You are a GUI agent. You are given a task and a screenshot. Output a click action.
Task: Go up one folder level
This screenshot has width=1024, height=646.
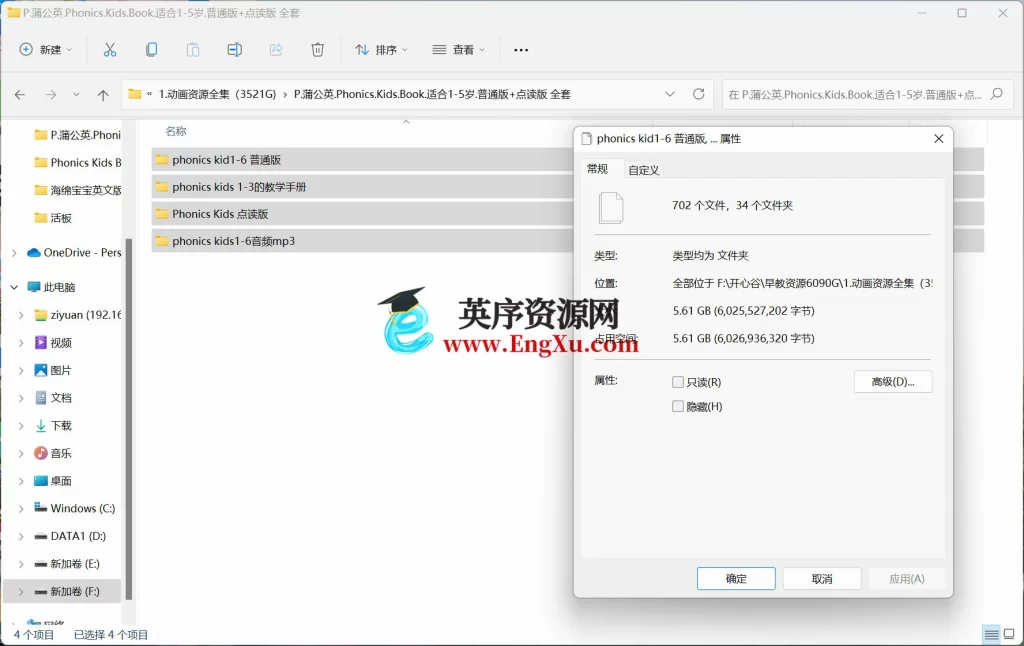point(103,95)
